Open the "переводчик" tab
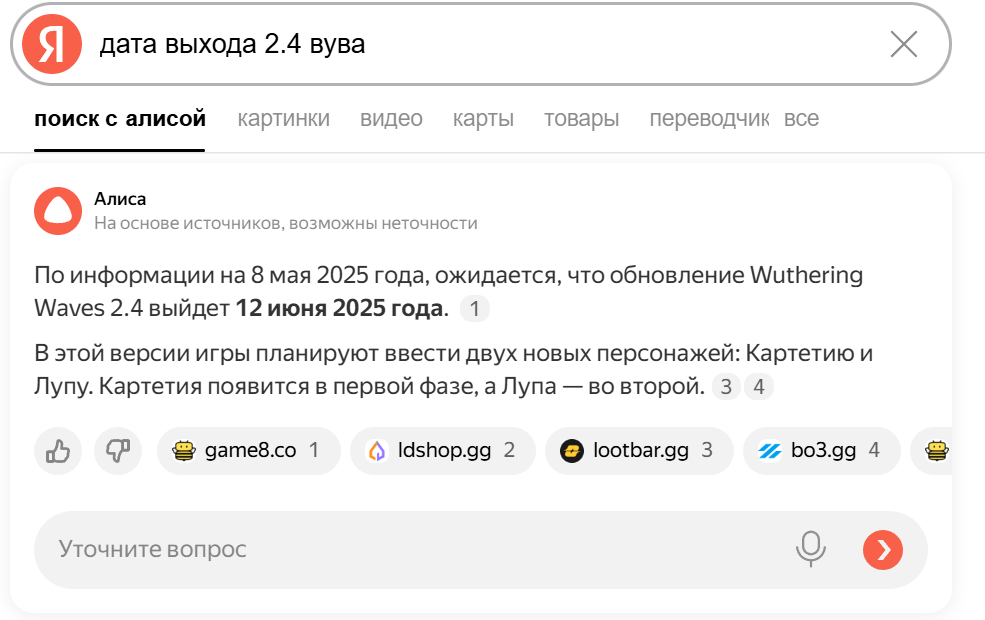The height and width of the screenshot is (620, 985). [709, 119]
